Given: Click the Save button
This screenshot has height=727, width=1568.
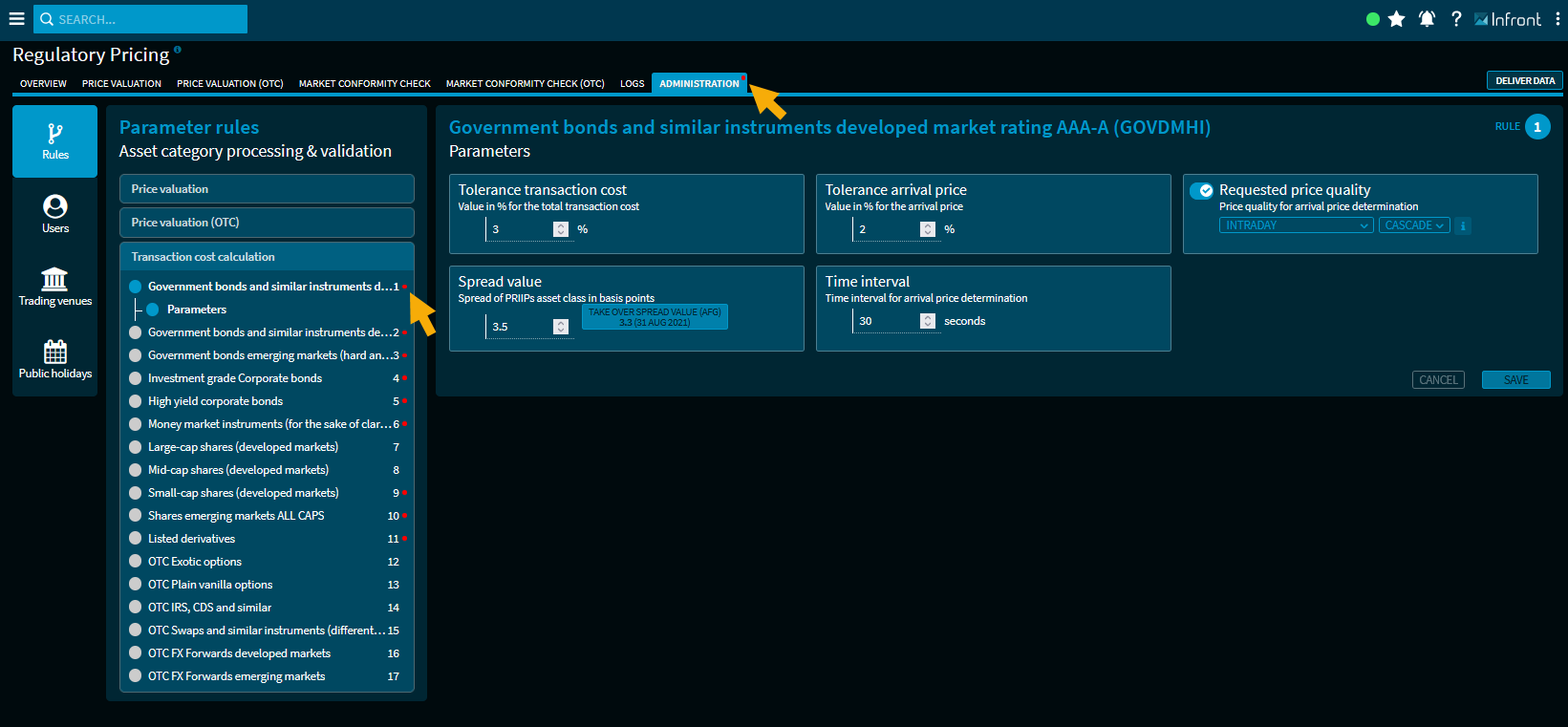Looking at the screenshot, I should [x=1515, y=380].
